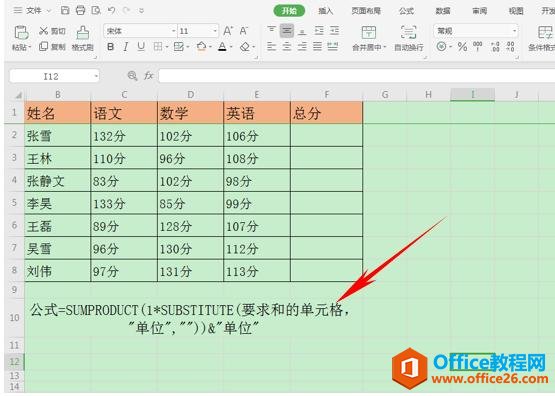The image size is (555, 396).
Task: Switch to the 数据 (Data) tab
Action: click(443, 11)
